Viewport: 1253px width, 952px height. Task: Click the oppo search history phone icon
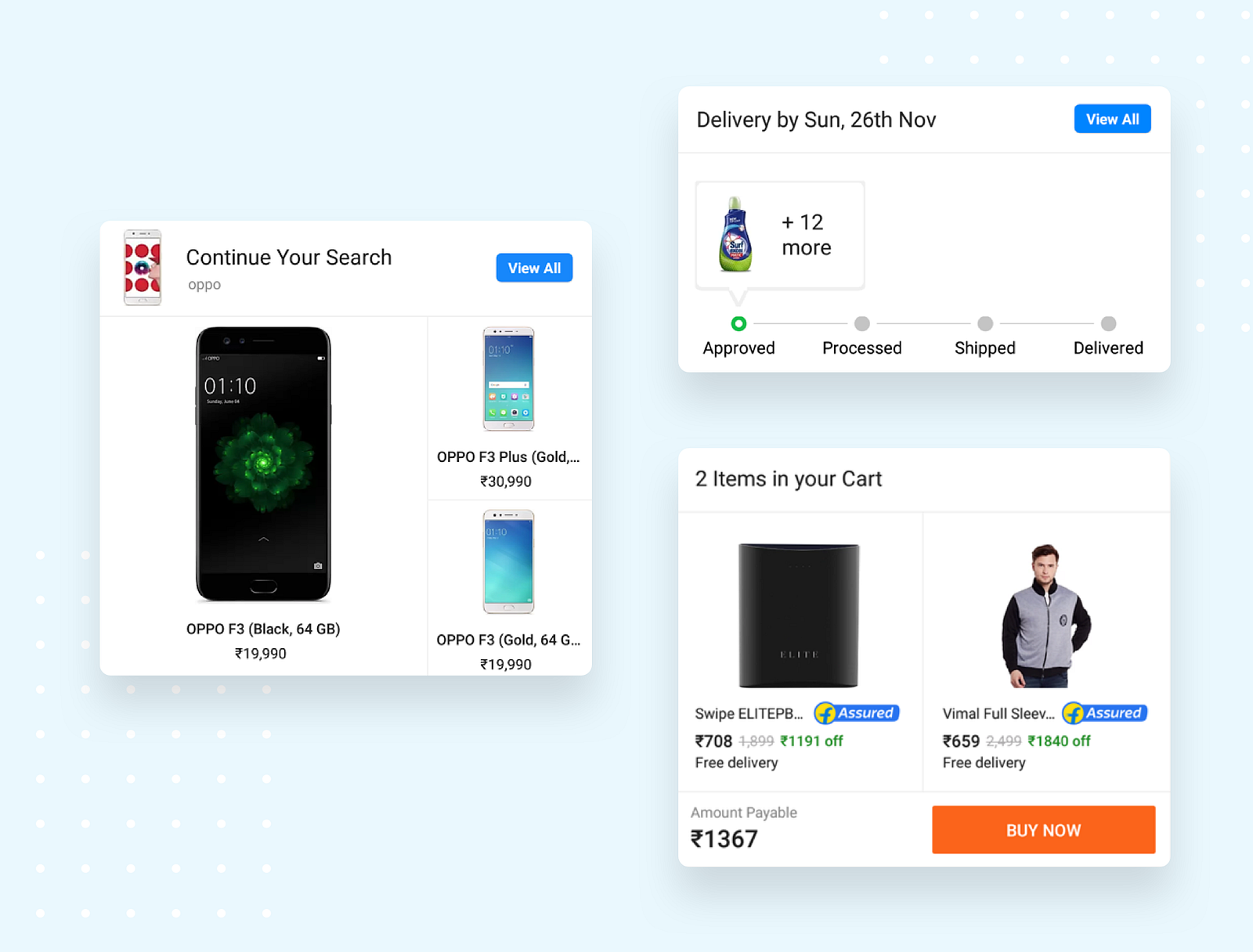[143, 268]
